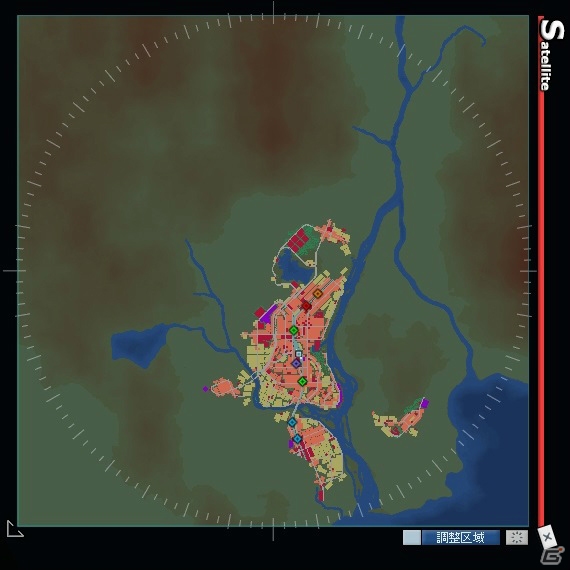
Task: Click the white square marker in the city
Action: pos(299,354)
